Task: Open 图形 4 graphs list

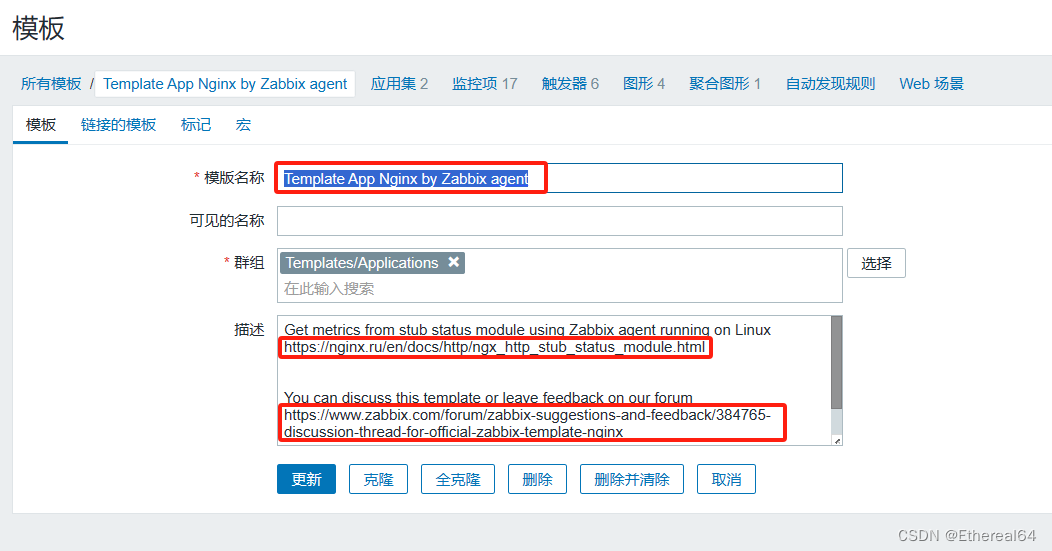Action: (x=643, y=84)
